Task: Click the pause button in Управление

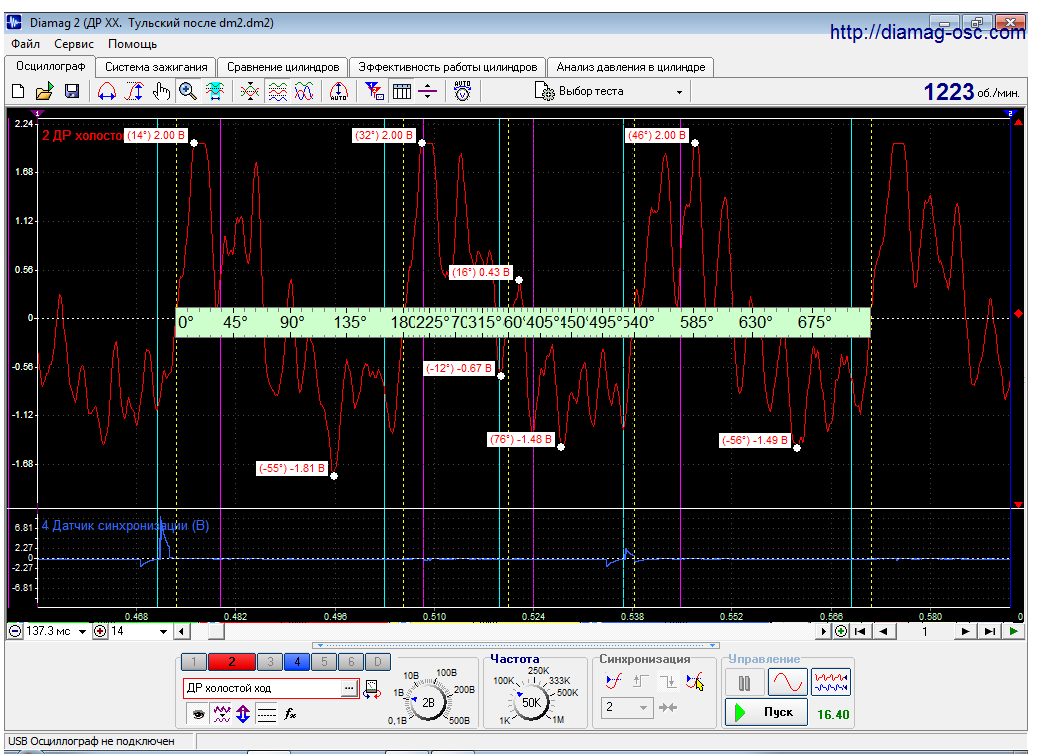Action: (744, 682)
